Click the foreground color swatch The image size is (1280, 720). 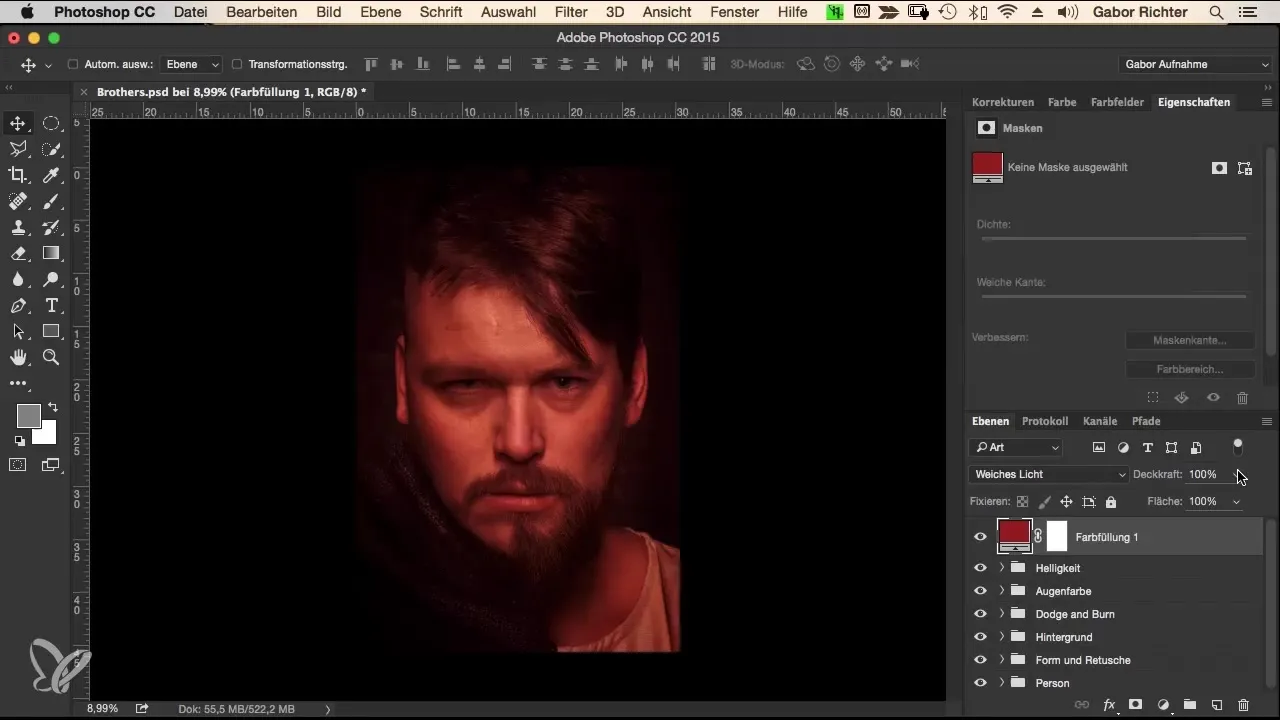28,415
